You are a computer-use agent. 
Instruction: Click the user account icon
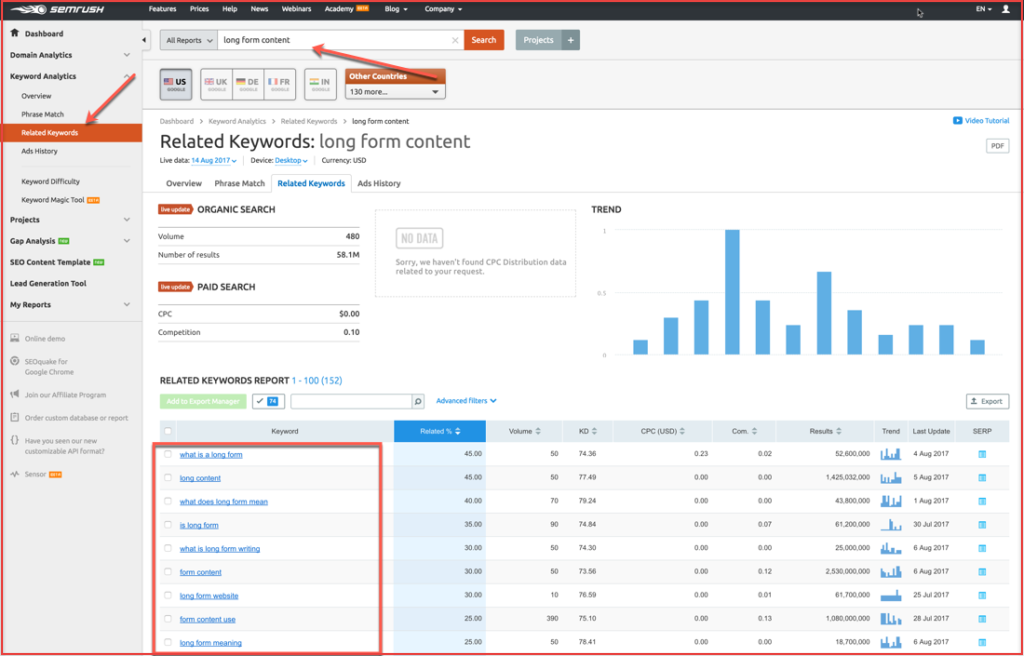tap(1005, 9)
